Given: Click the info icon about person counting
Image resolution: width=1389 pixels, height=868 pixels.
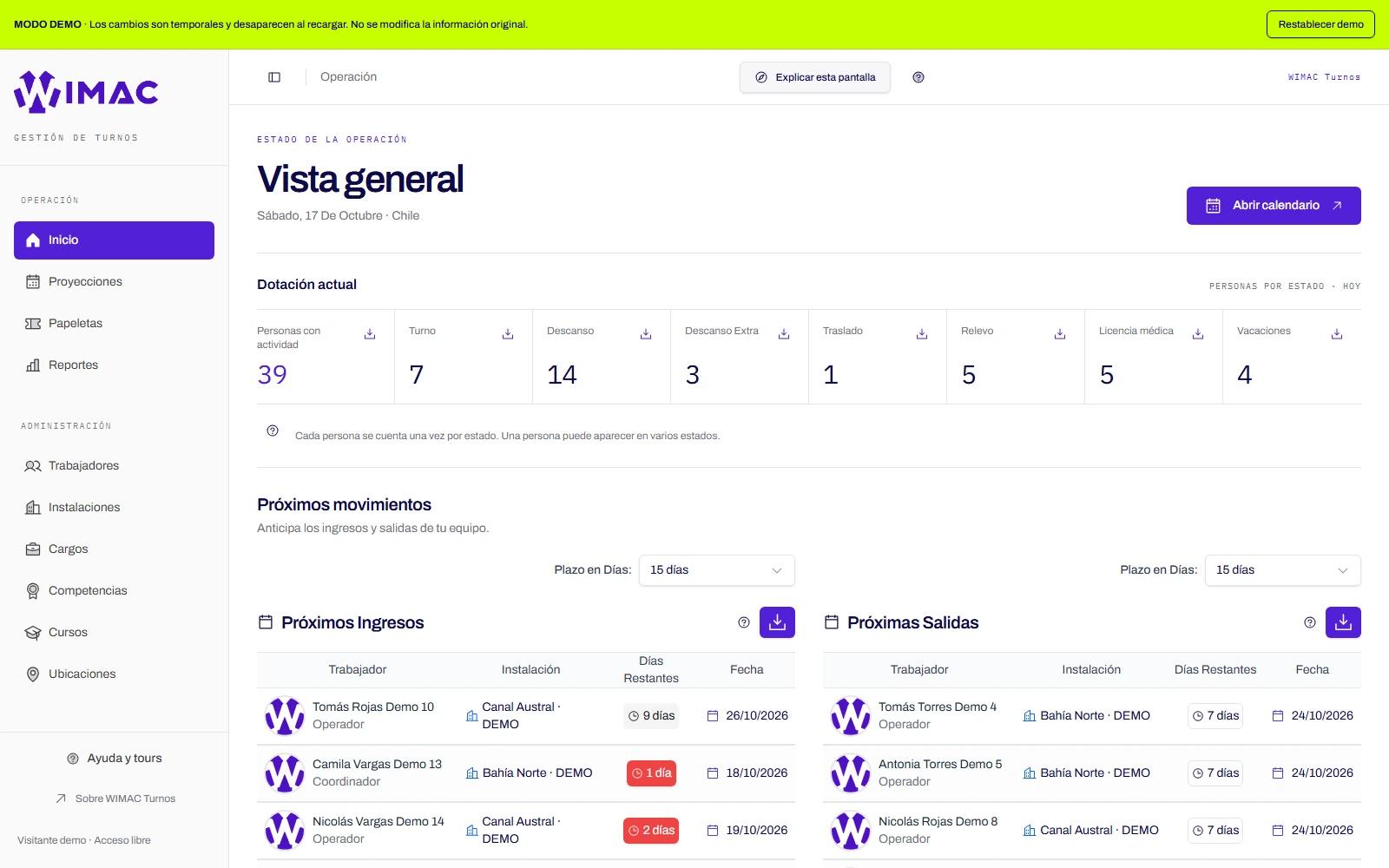Looking at the screenshot, I should 273,431.
